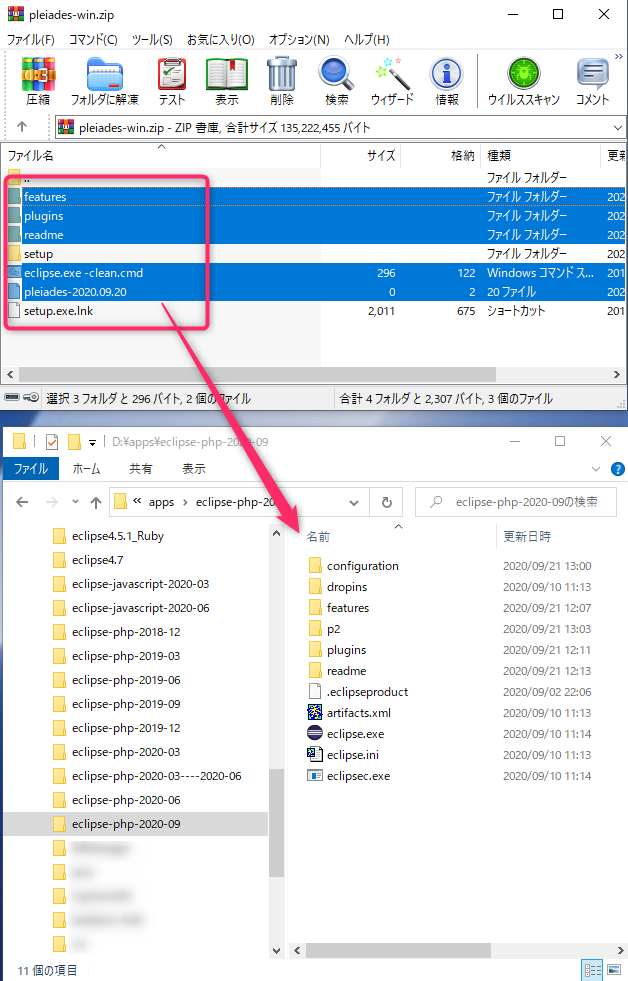The width and height of the screenshot is (628, 981).
Task: Open the オプション(N) menu
Action: [x=299, y=39]
